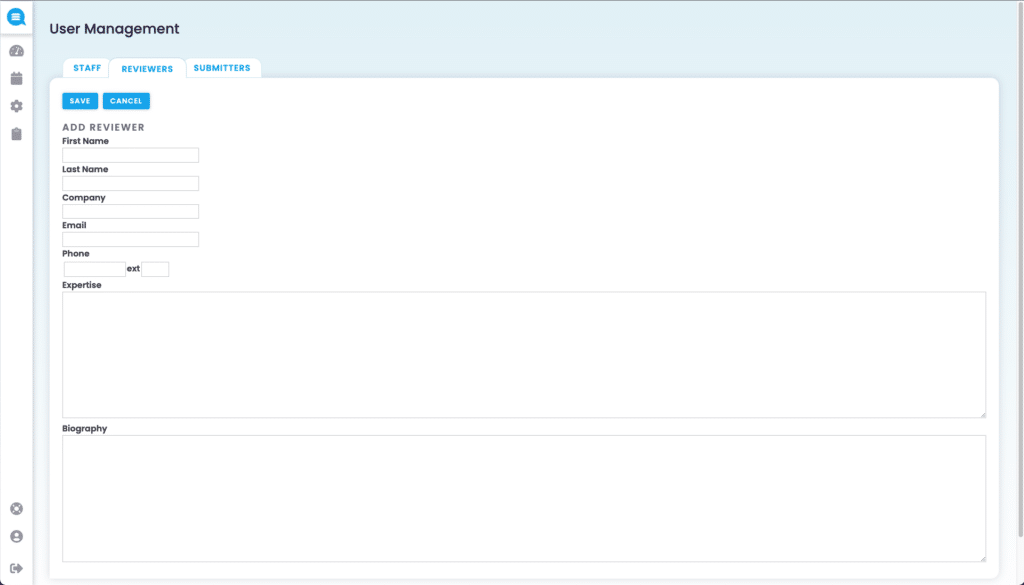The image size is (1024, 585).
Task: Click the Biography textarea resize handle
Action: (x=982, y=558)
